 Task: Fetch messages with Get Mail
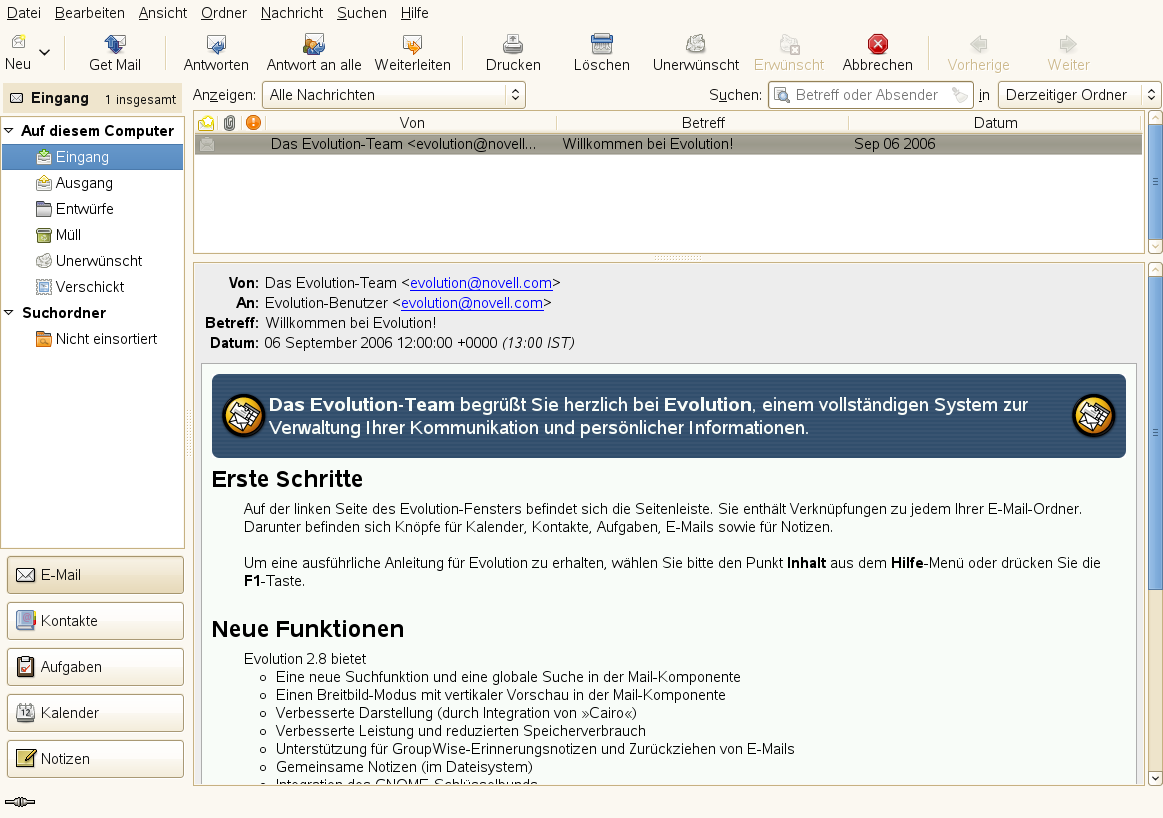coord(115,53)
